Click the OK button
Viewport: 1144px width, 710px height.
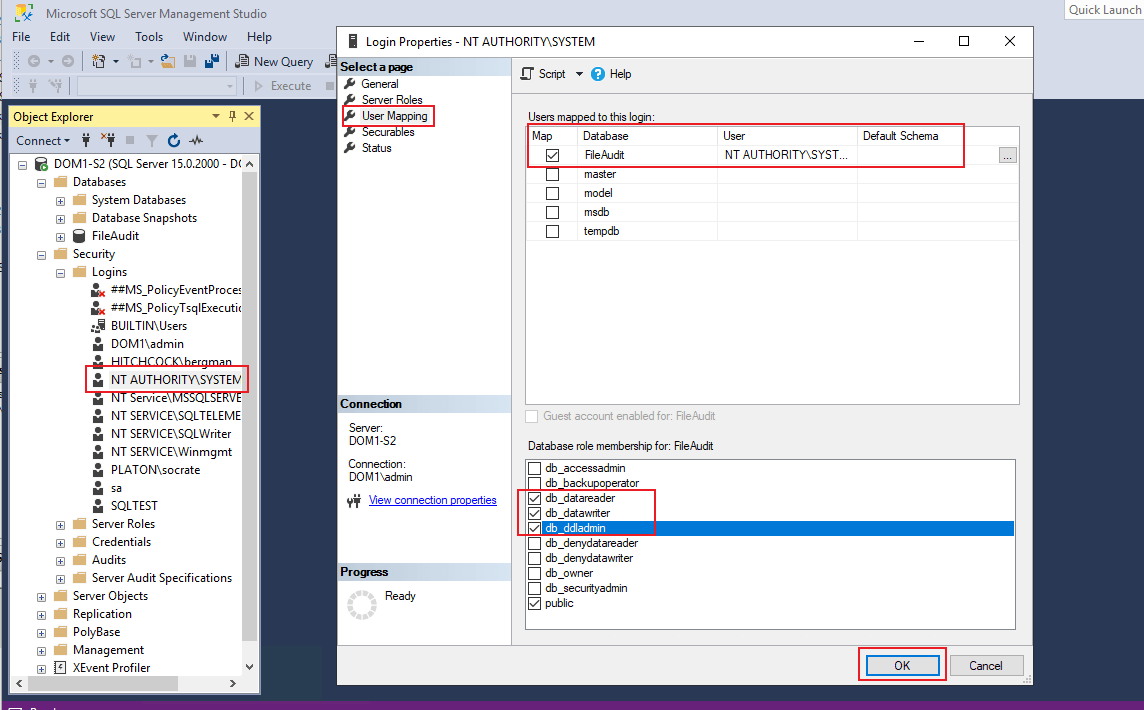[902, 665]
